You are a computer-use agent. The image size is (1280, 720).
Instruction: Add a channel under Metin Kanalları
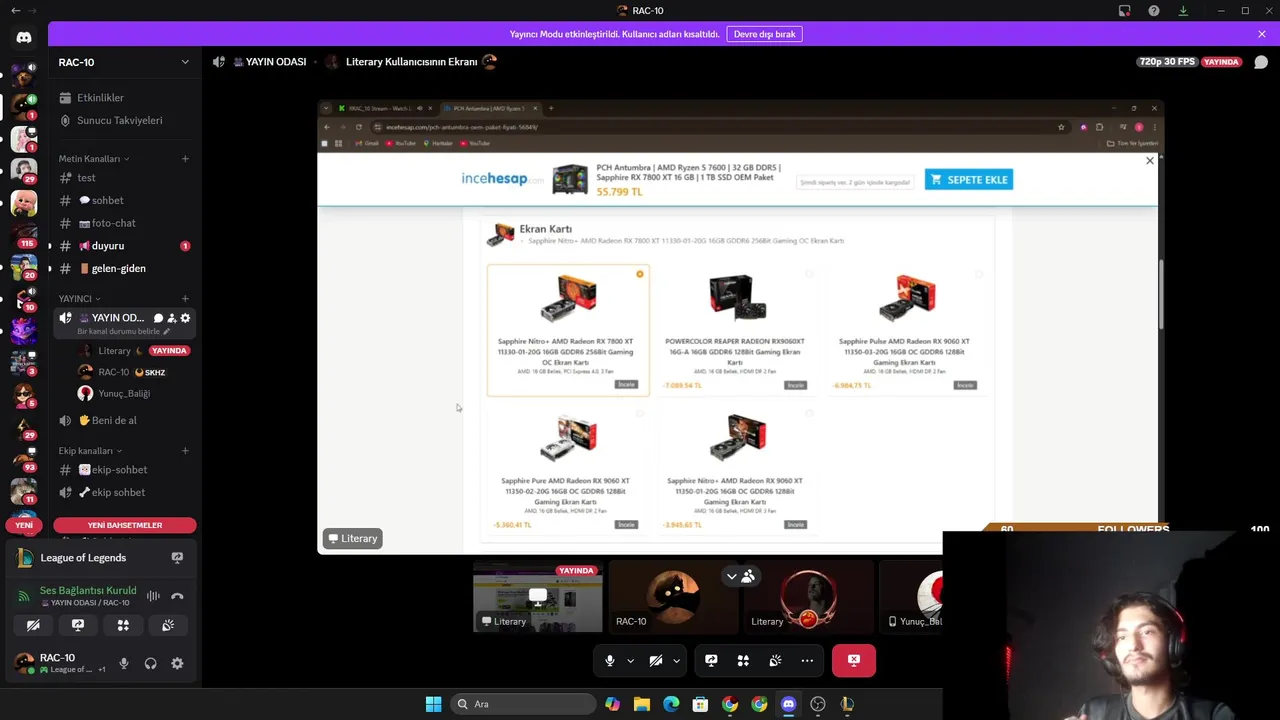pos(185,159)
